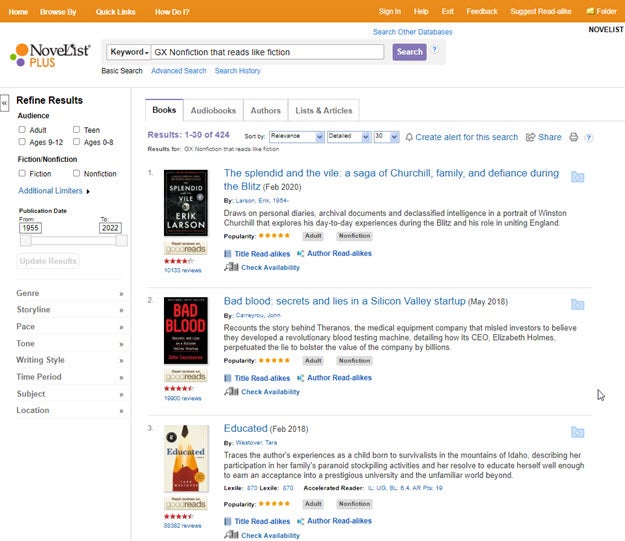Open the Keyword search field dropdown
The width and height of the screenshot is (625, 541).
(130, 52)
